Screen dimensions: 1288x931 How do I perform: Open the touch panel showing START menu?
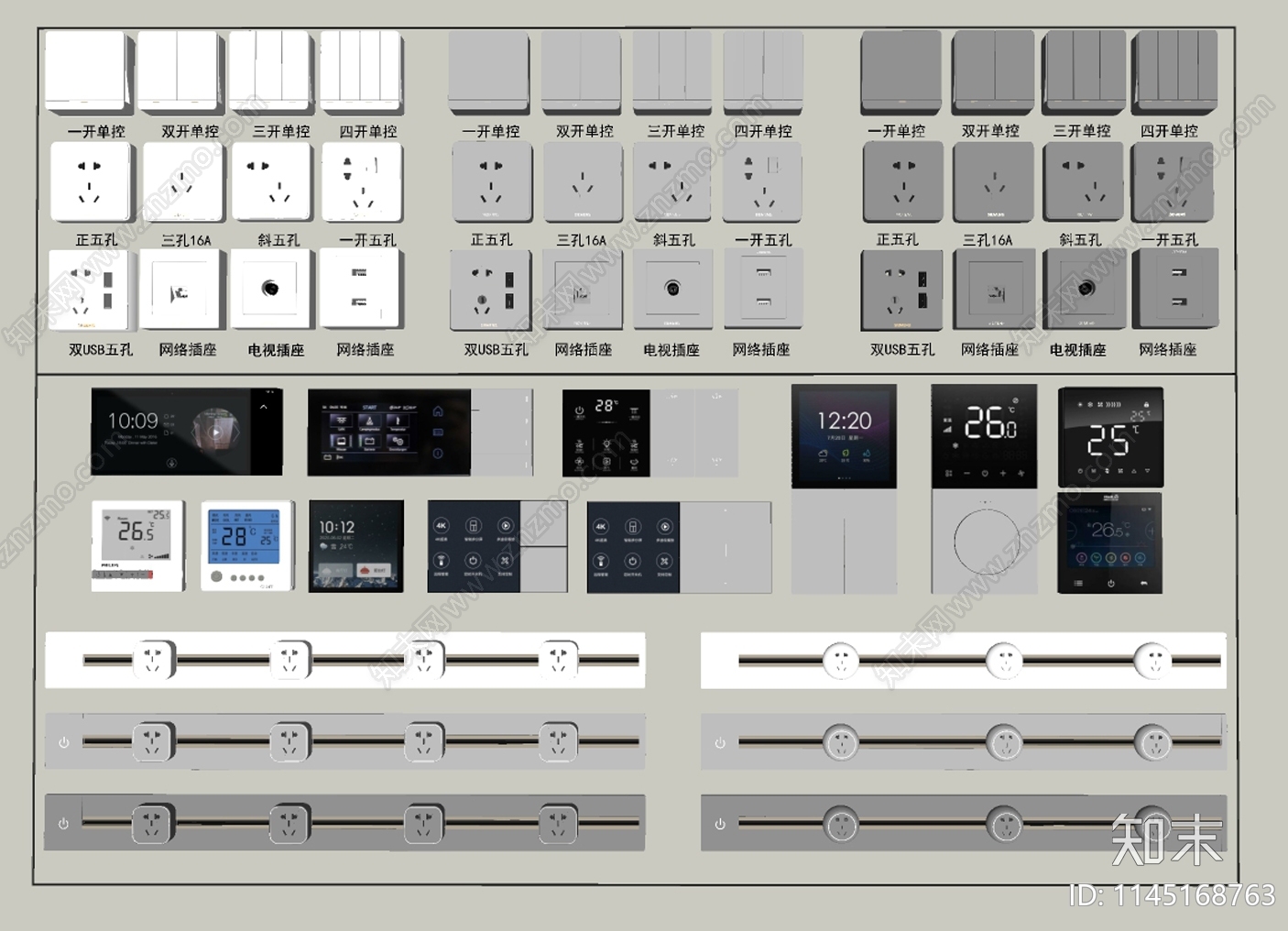420,433
